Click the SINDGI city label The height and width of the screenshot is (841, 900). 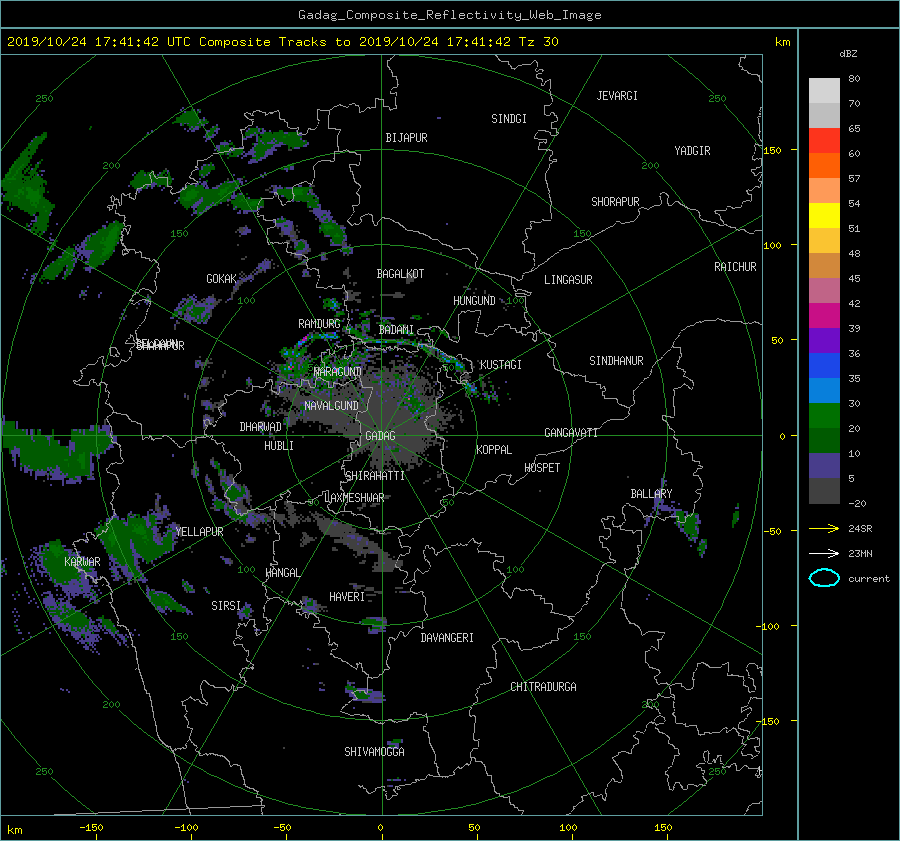[509, 119]
